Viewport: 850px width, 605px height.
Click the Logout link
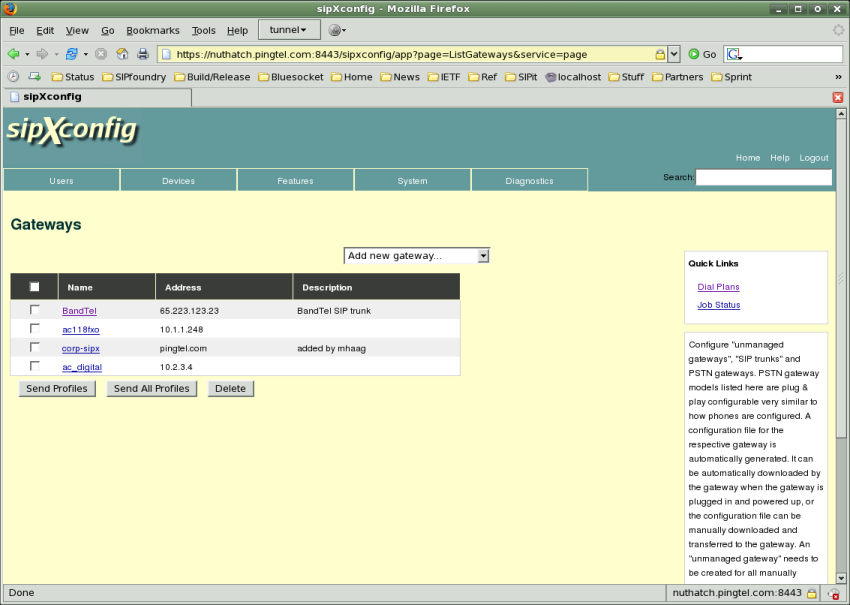click(814, 158)
